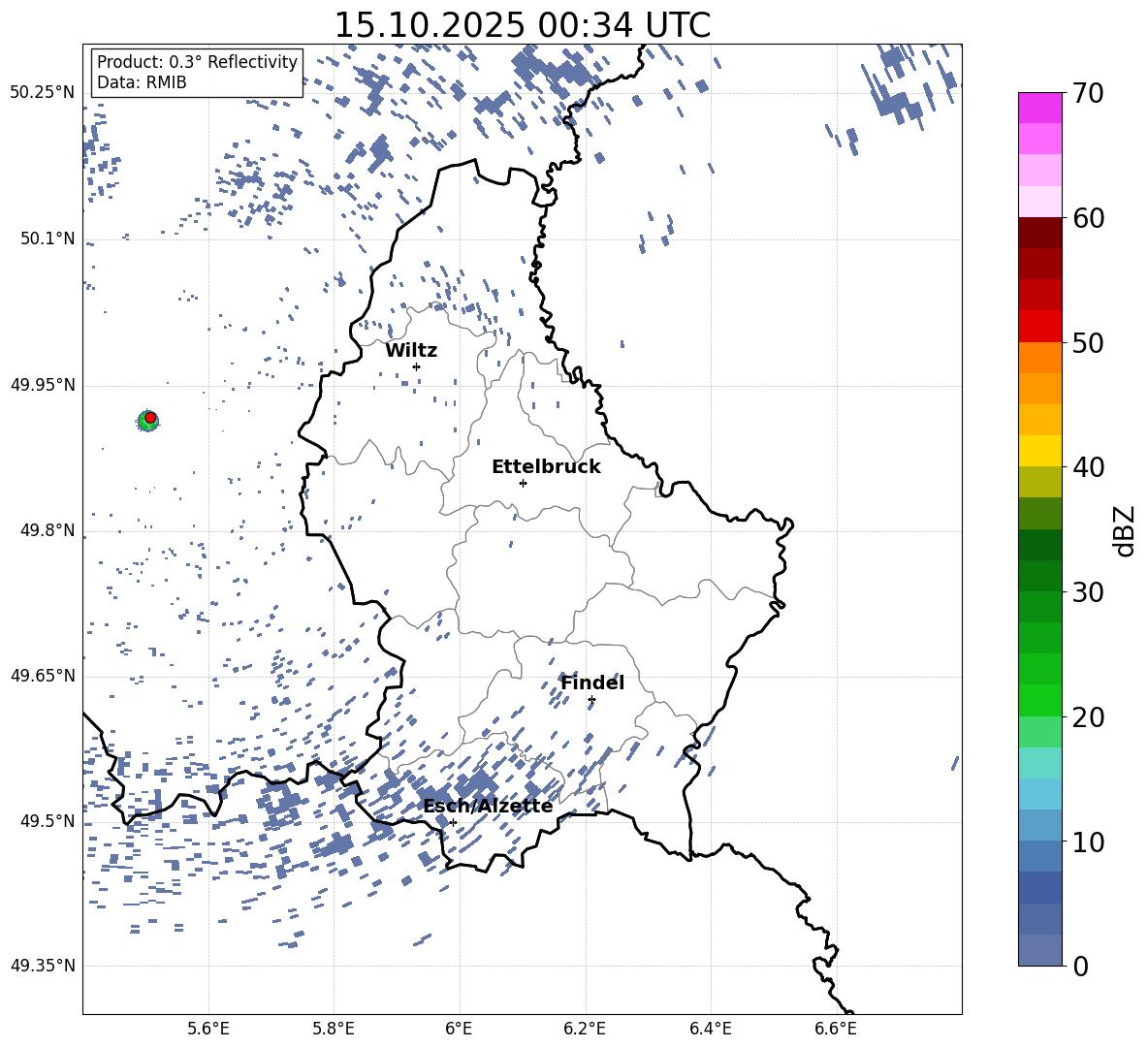Click the 50.1°N latitude label
Screen dimensions: 1148x1048
pyautogui.click(x=47, y=238)
